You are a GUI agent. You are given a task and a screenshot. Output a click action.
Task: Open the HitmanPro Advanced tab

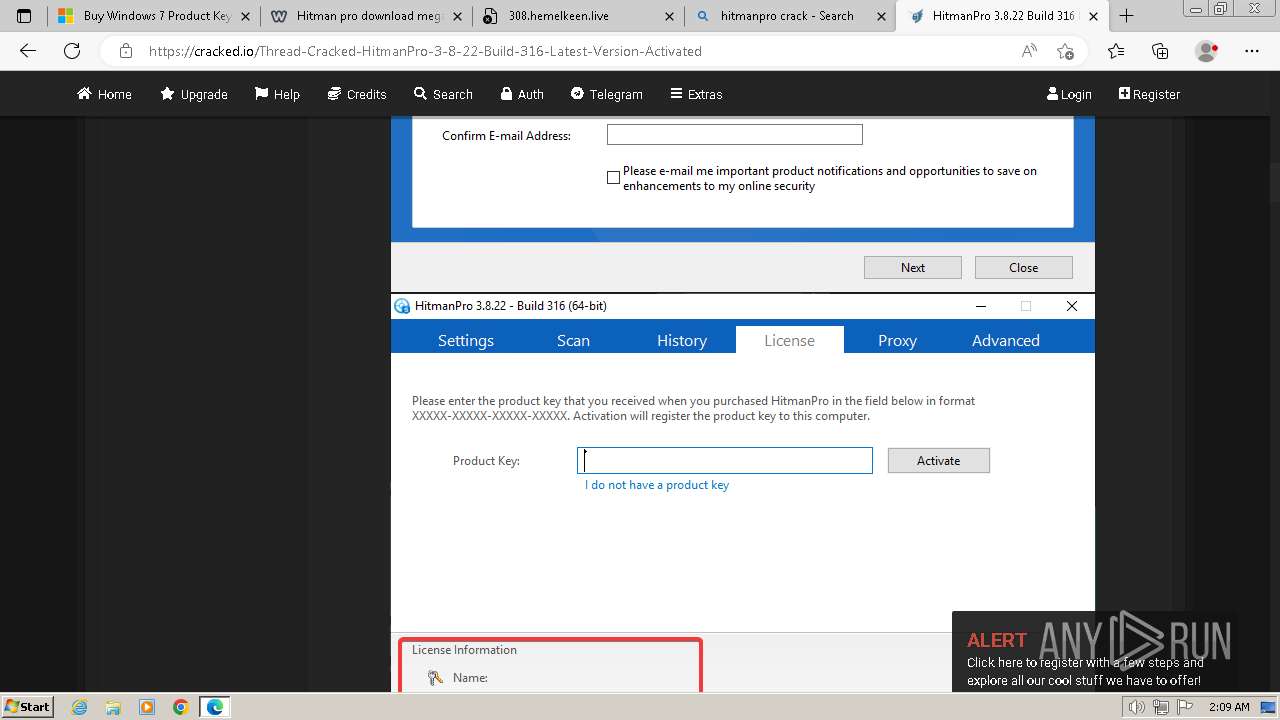(x=1006, y=340)
